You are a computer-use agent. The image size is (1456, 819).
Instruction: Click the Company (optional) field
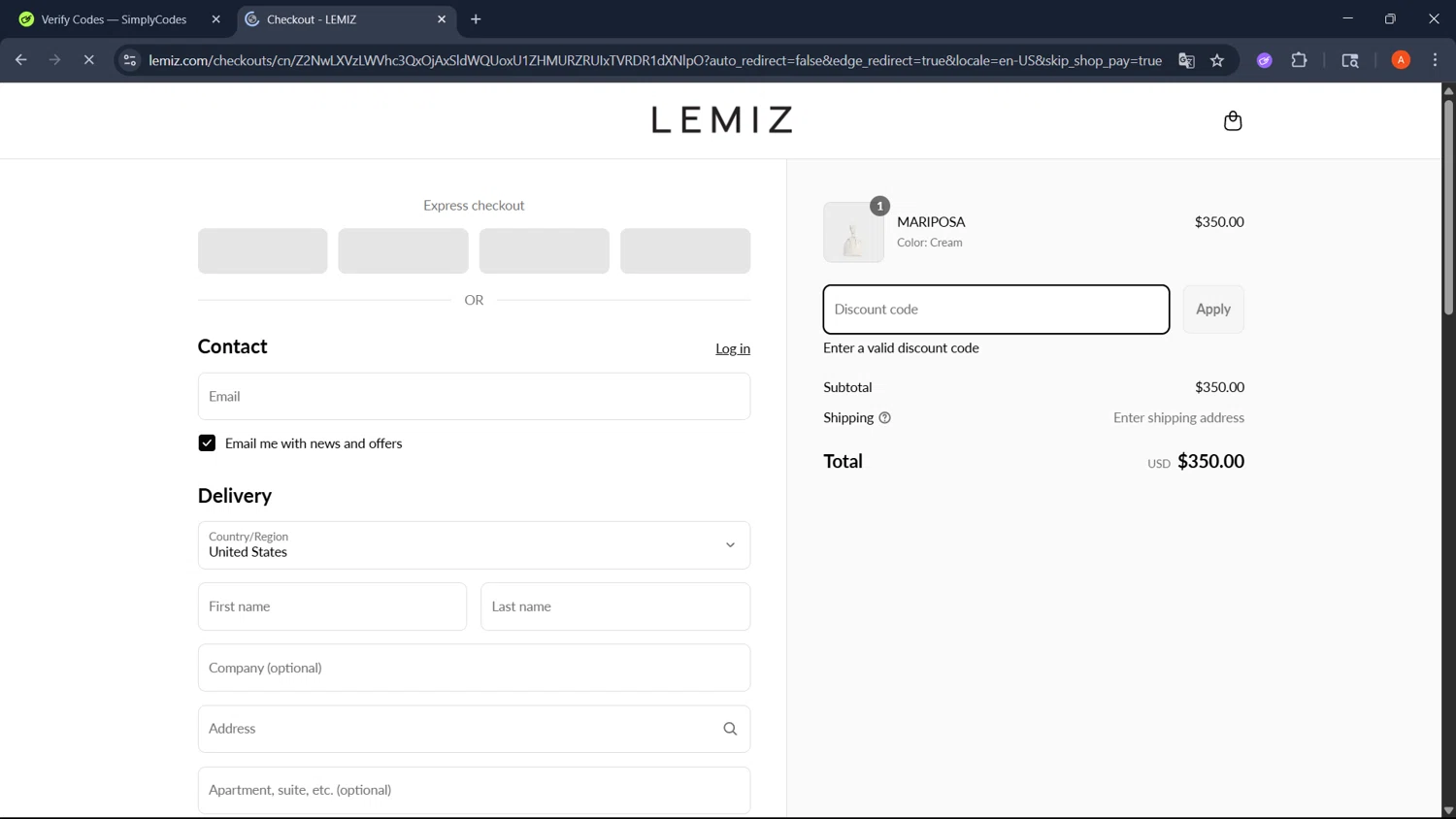[474, 668]
